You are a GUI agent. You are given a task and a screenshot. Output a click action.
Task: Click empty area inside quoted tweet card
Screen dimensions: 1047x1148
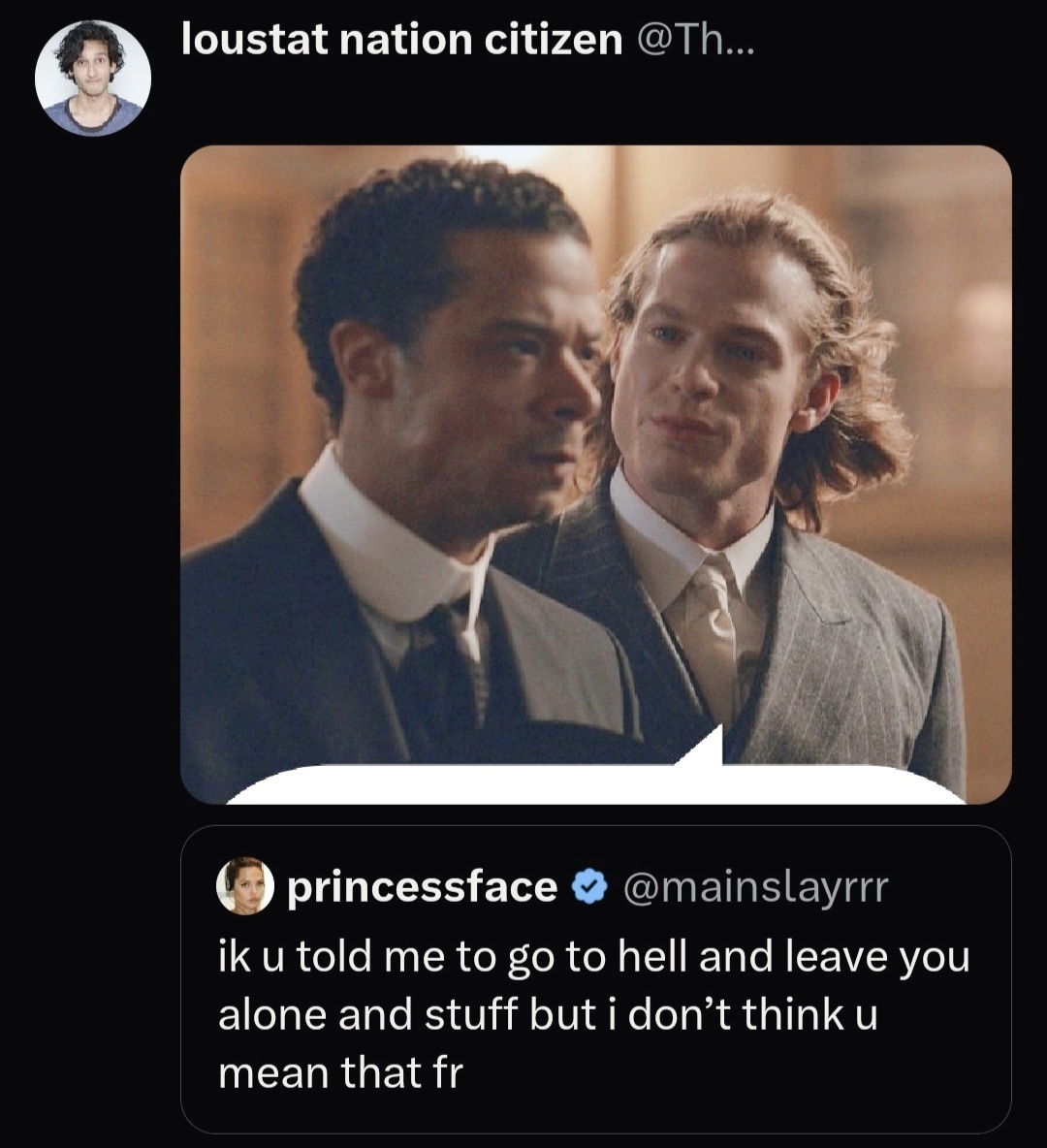[x=776, y=1086]
